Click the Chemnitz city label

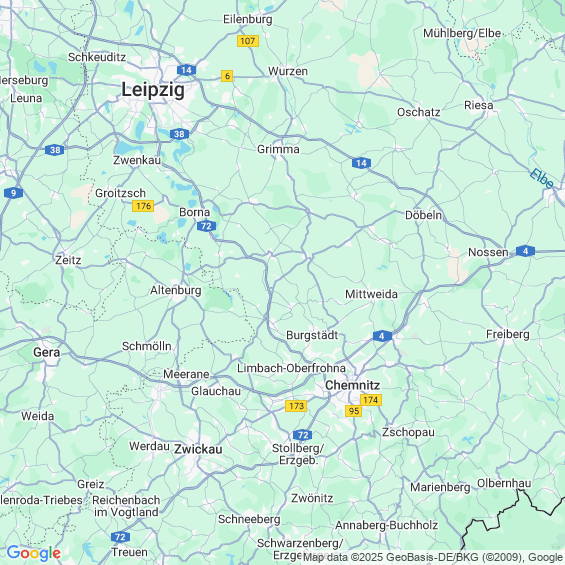point(352,385)
